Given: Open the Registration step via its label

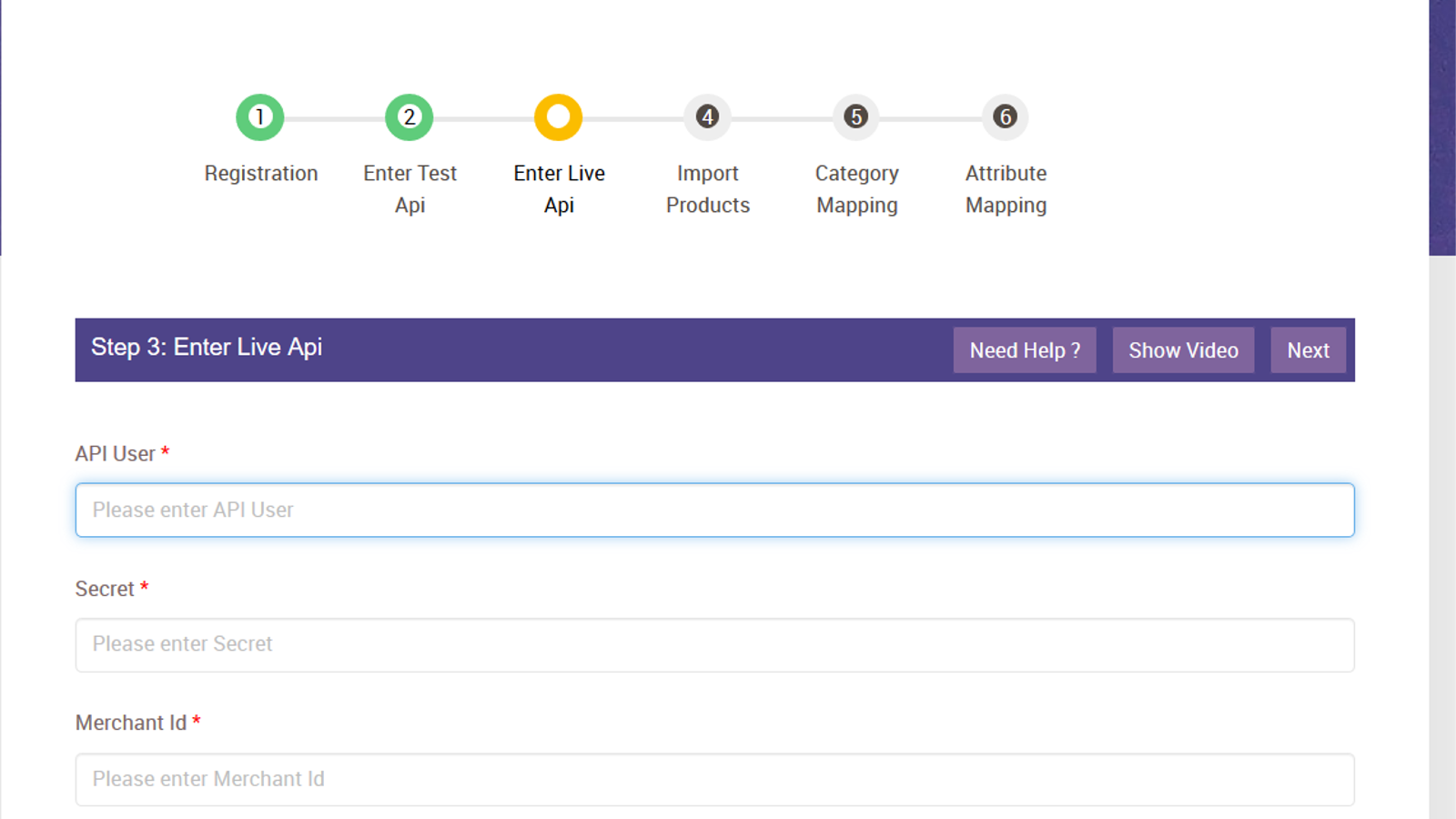Looking at the screenshot, I should point(260,173).
